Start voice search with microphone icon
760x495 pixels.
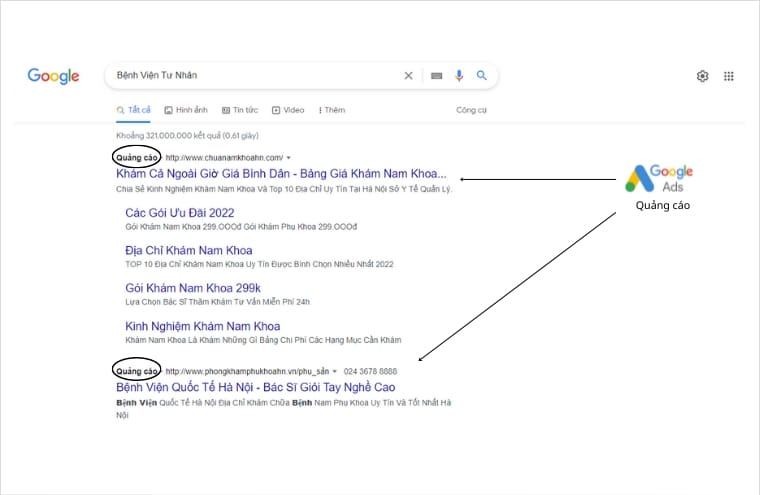point(459,76)
